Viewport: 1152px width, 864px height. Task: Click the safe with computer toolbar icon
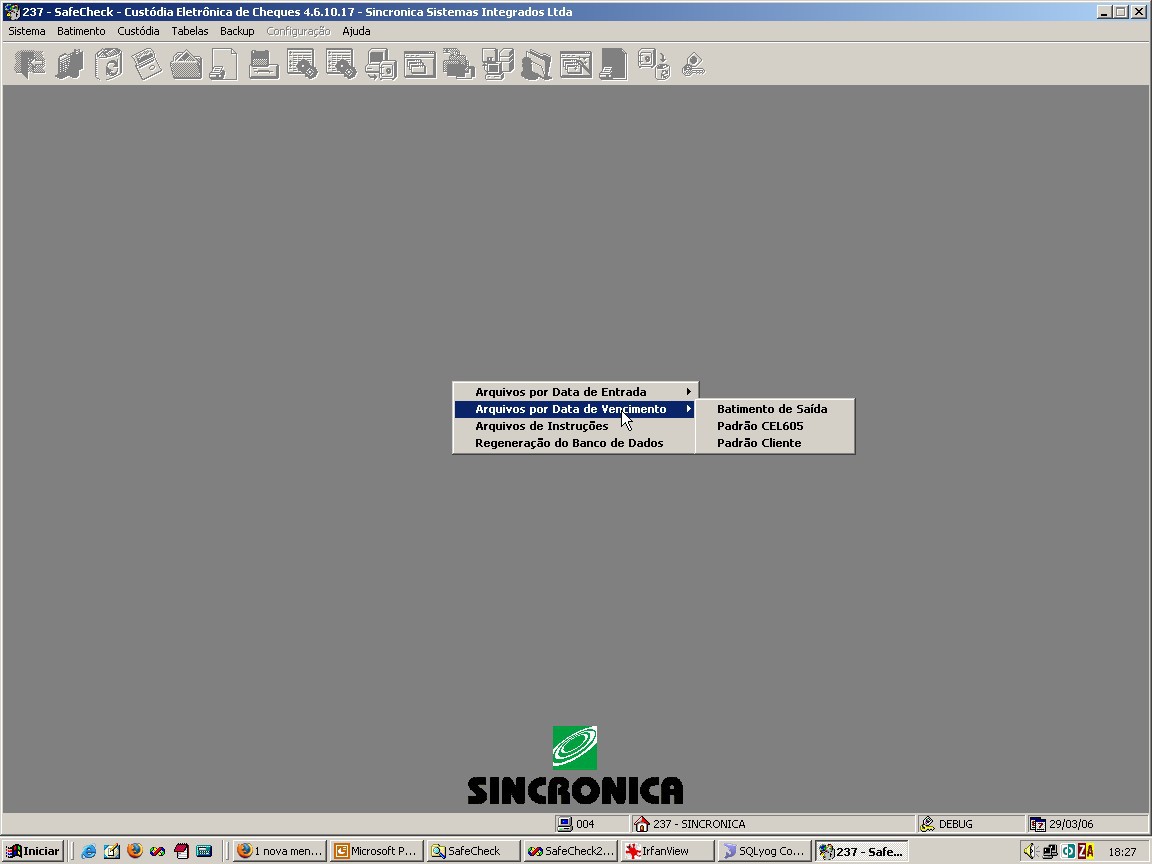pos(381,64)
